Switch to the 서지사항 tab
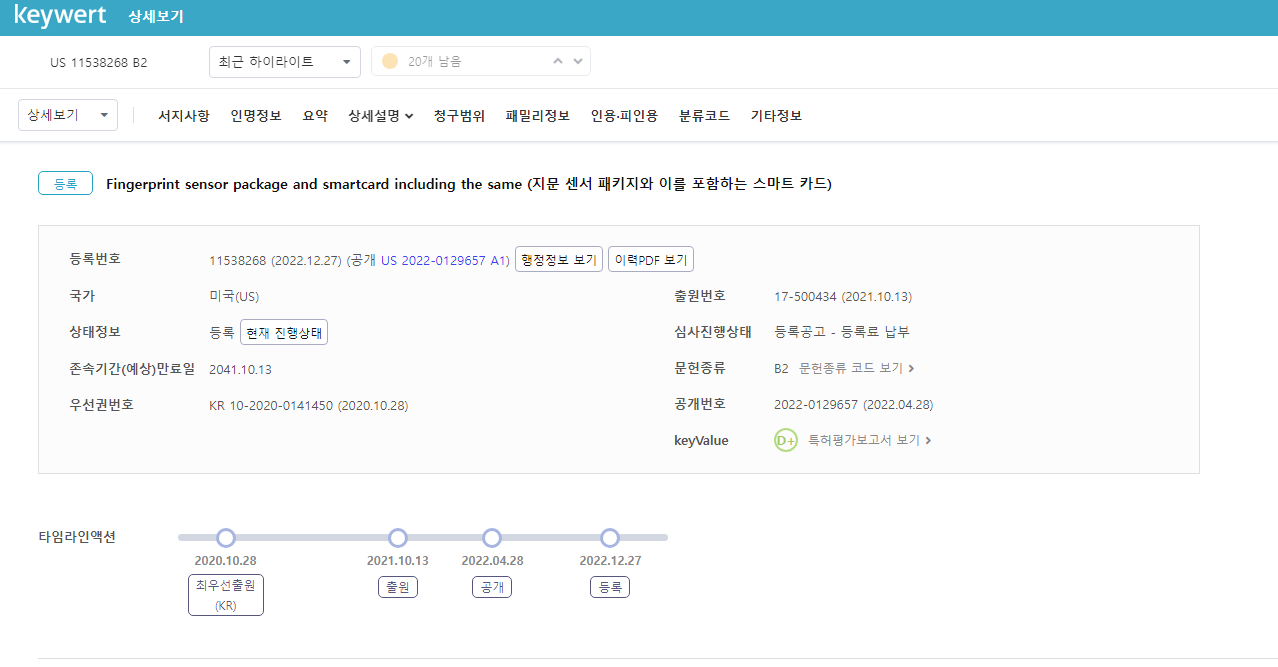 click(183, 116)
